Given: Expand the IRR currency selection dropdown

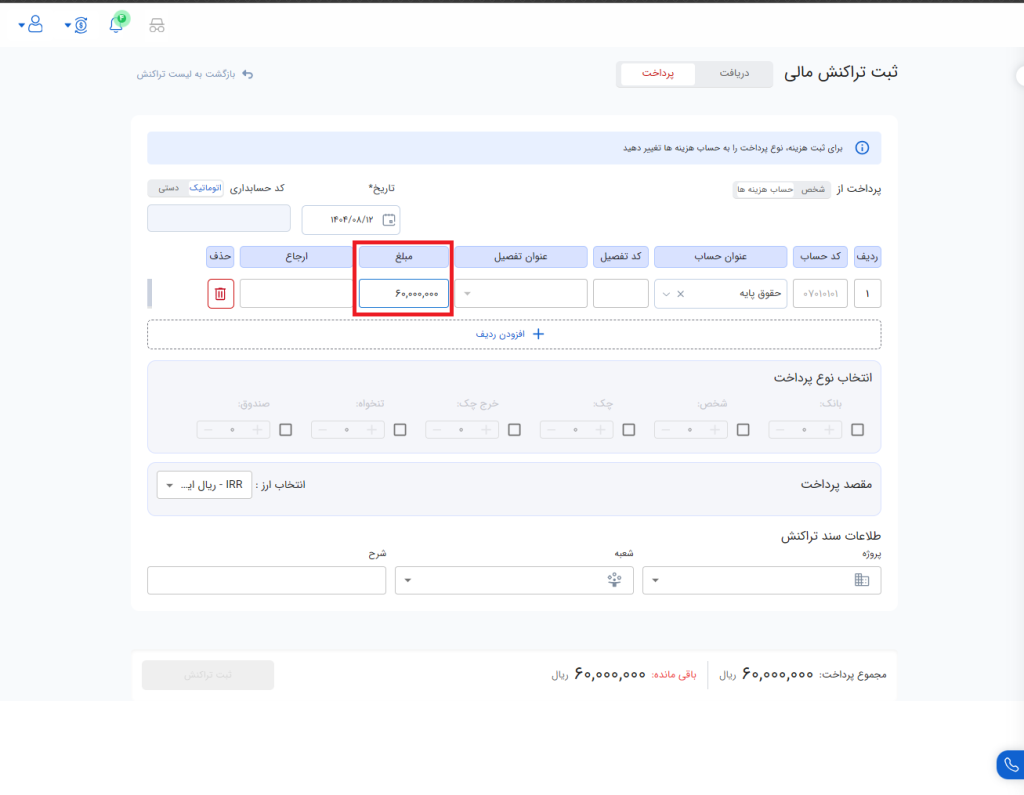Looking at the screenshot, I should [205, 485].
